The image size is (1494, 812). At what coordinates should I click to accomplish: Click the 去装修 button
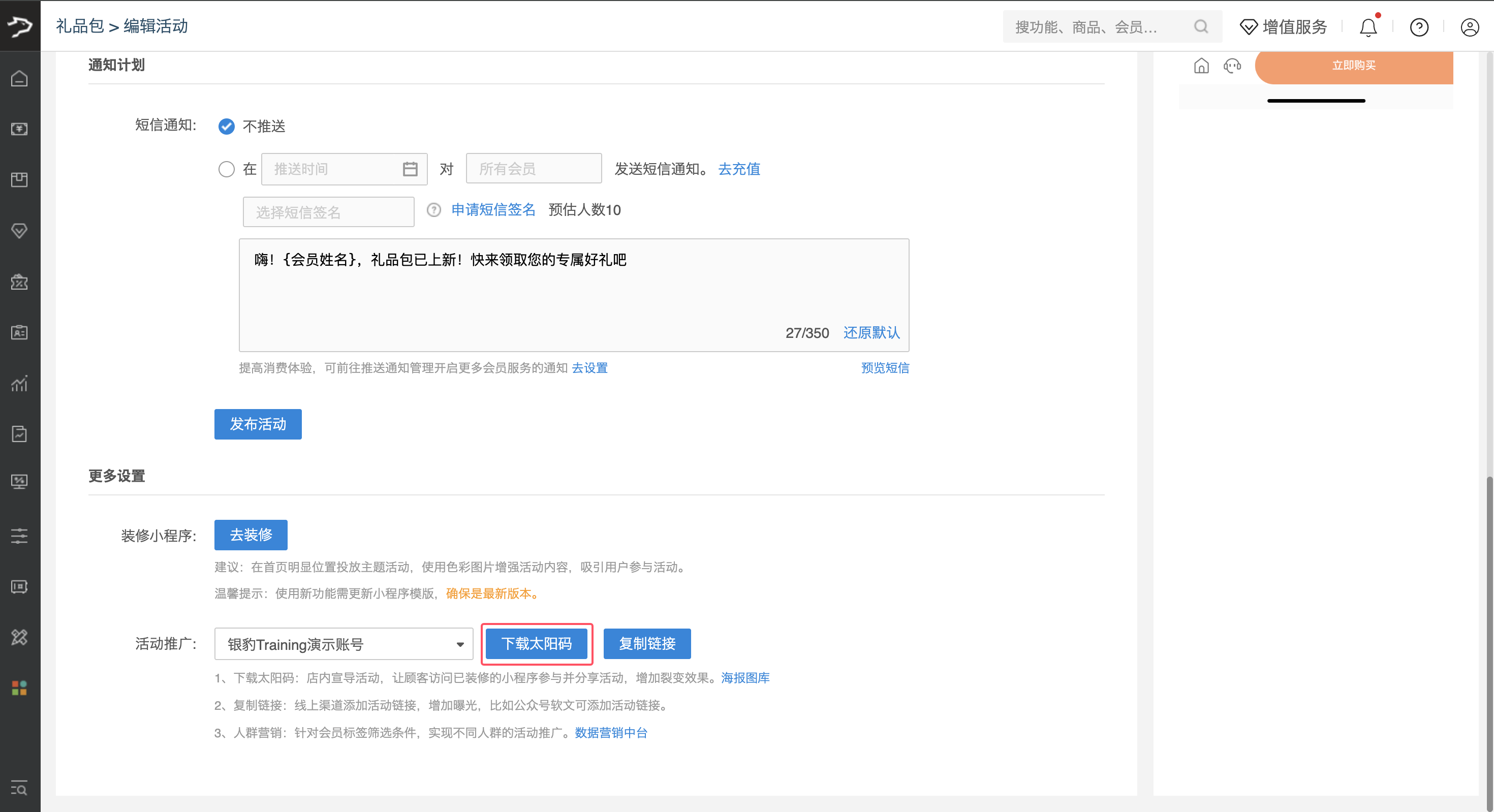point(251,535)
